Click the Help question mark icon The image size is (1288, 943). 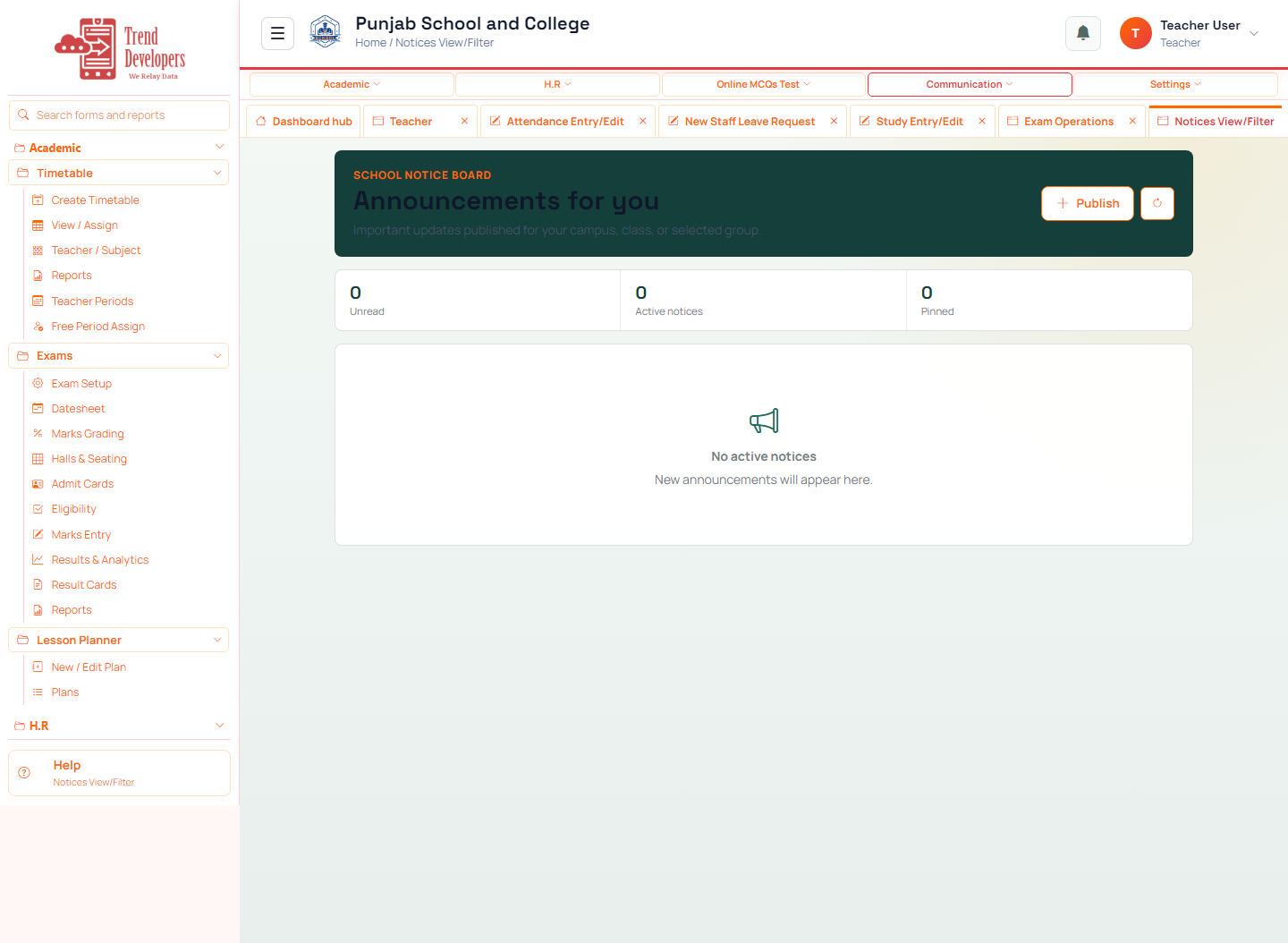click(24, 772)
